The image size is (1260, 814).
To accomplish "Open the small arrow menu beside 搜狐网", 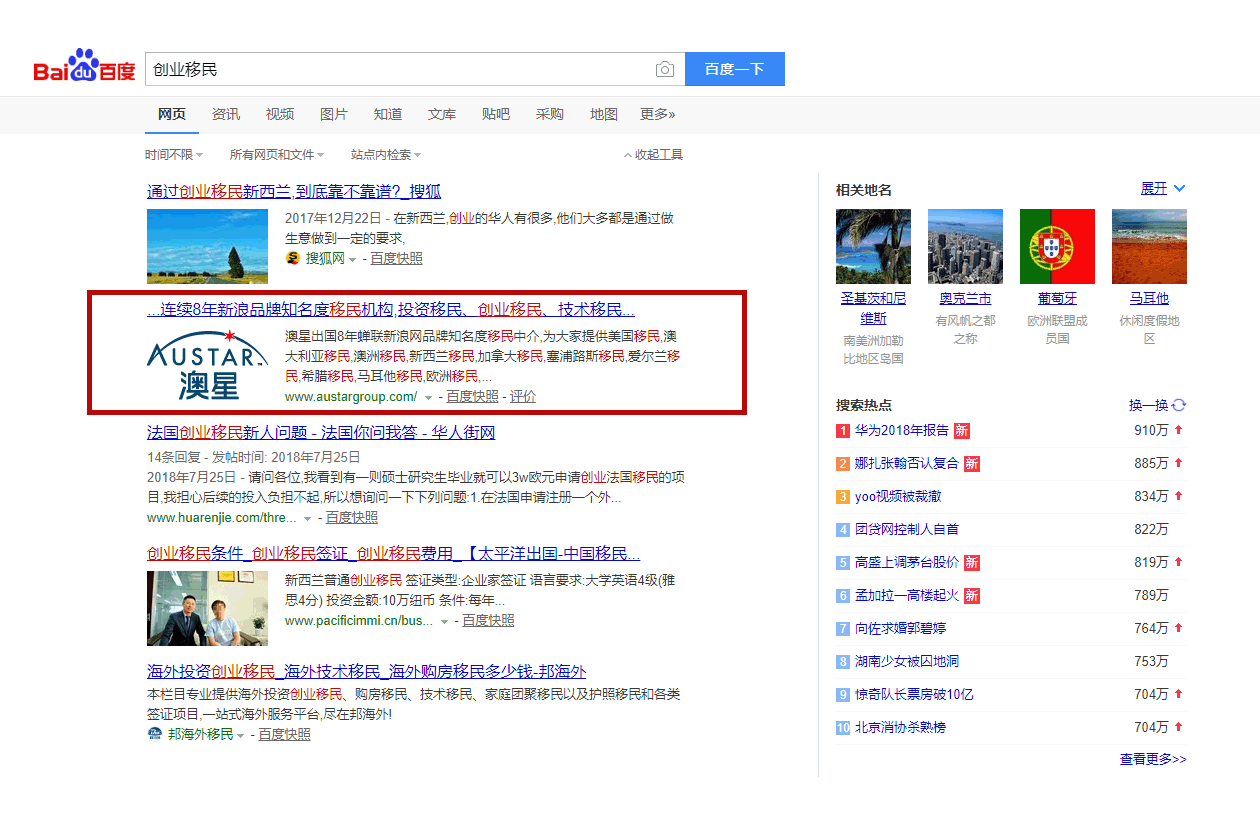I will (x=353, y=259).
